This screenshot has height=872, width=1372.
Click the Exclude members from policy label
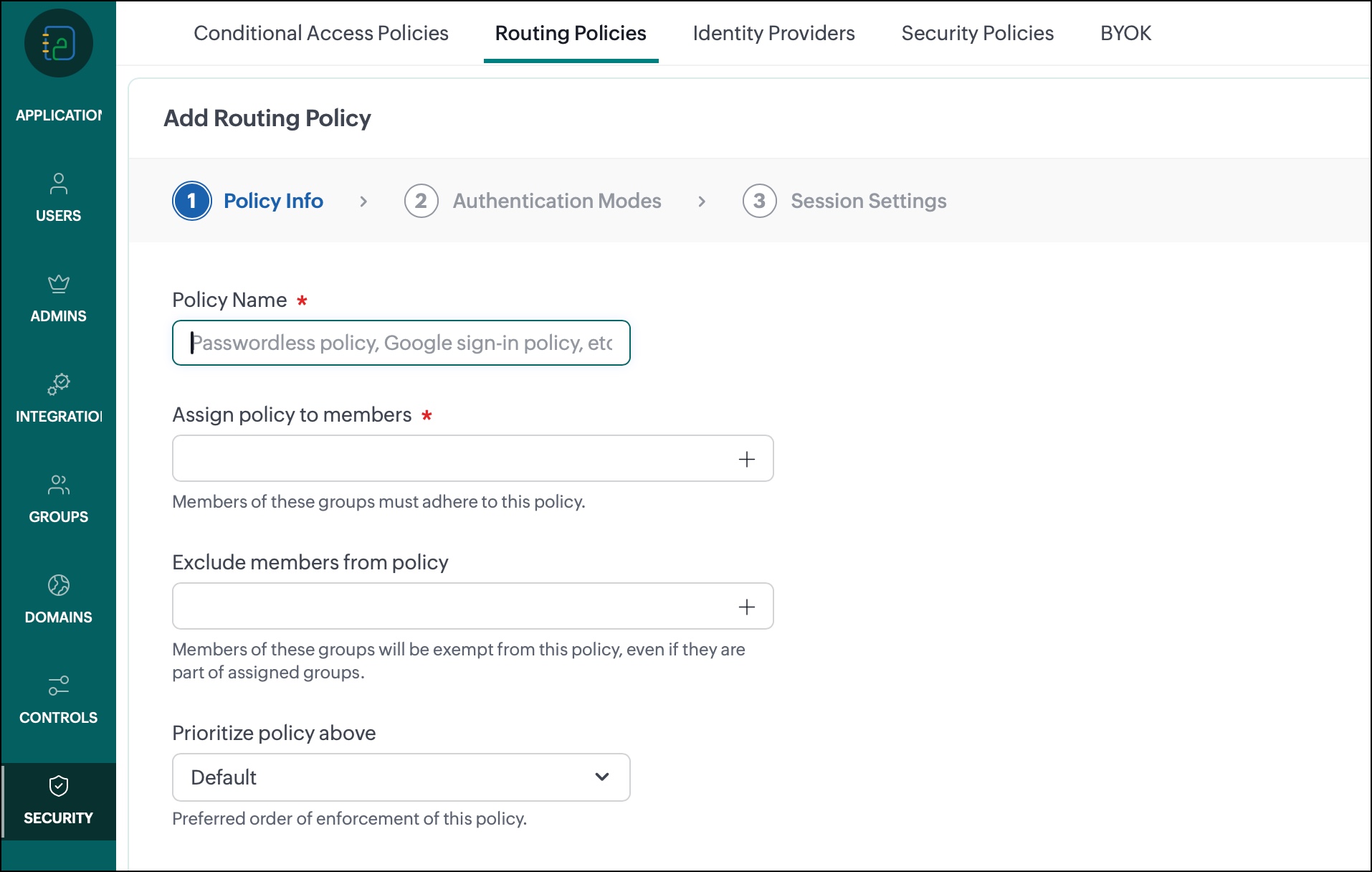310,562
